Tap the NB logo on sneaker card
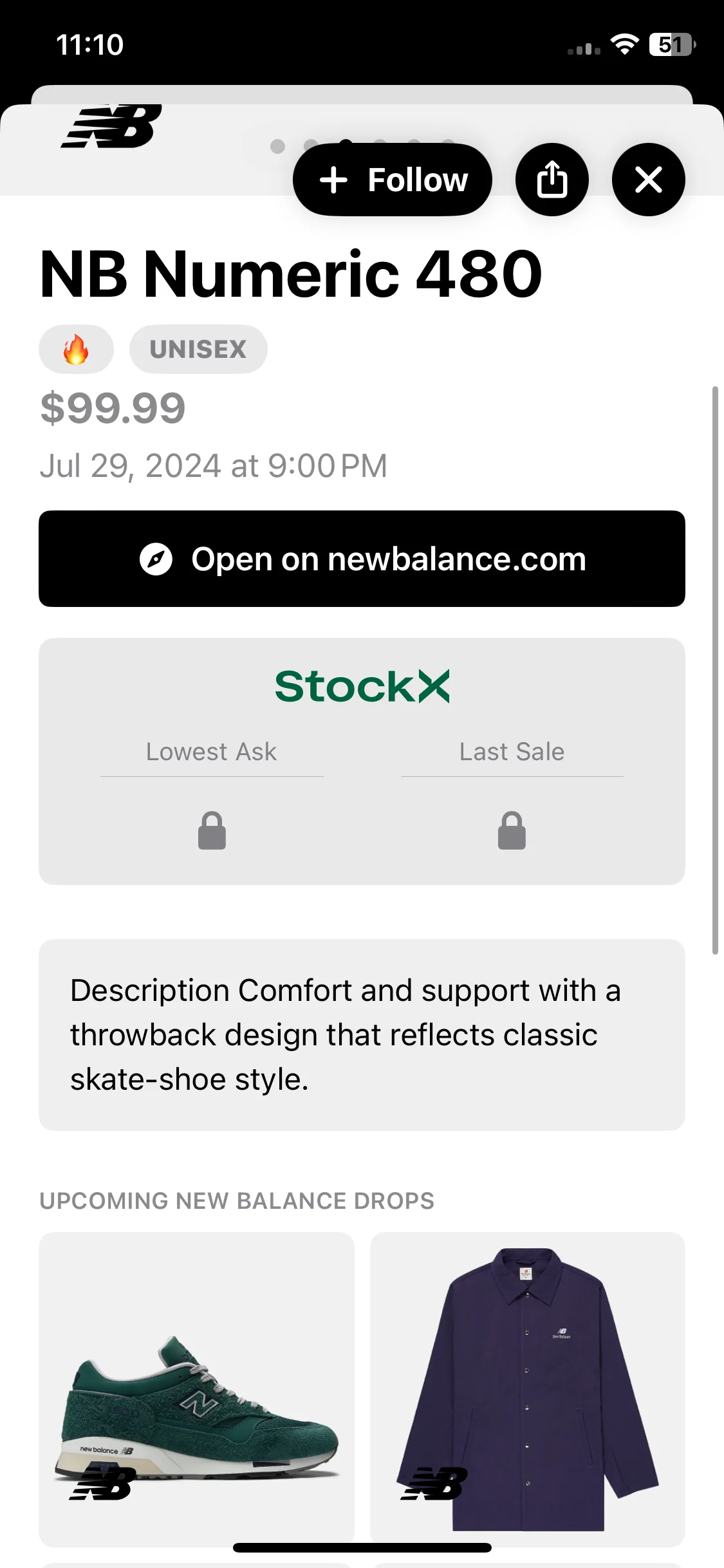 point(103,1483)
